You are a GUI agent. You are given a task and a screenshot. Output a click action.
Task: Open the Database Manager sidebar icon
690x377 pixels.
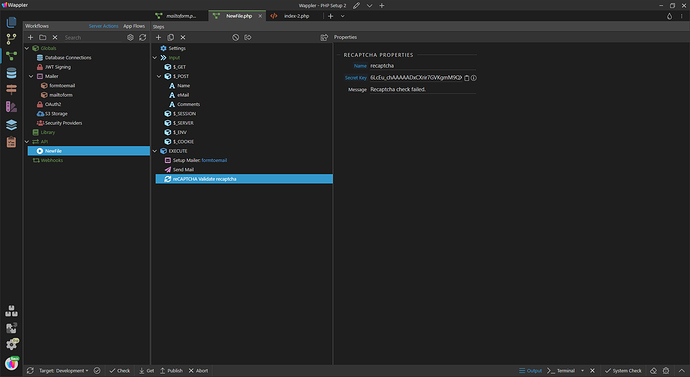(11, 73)
